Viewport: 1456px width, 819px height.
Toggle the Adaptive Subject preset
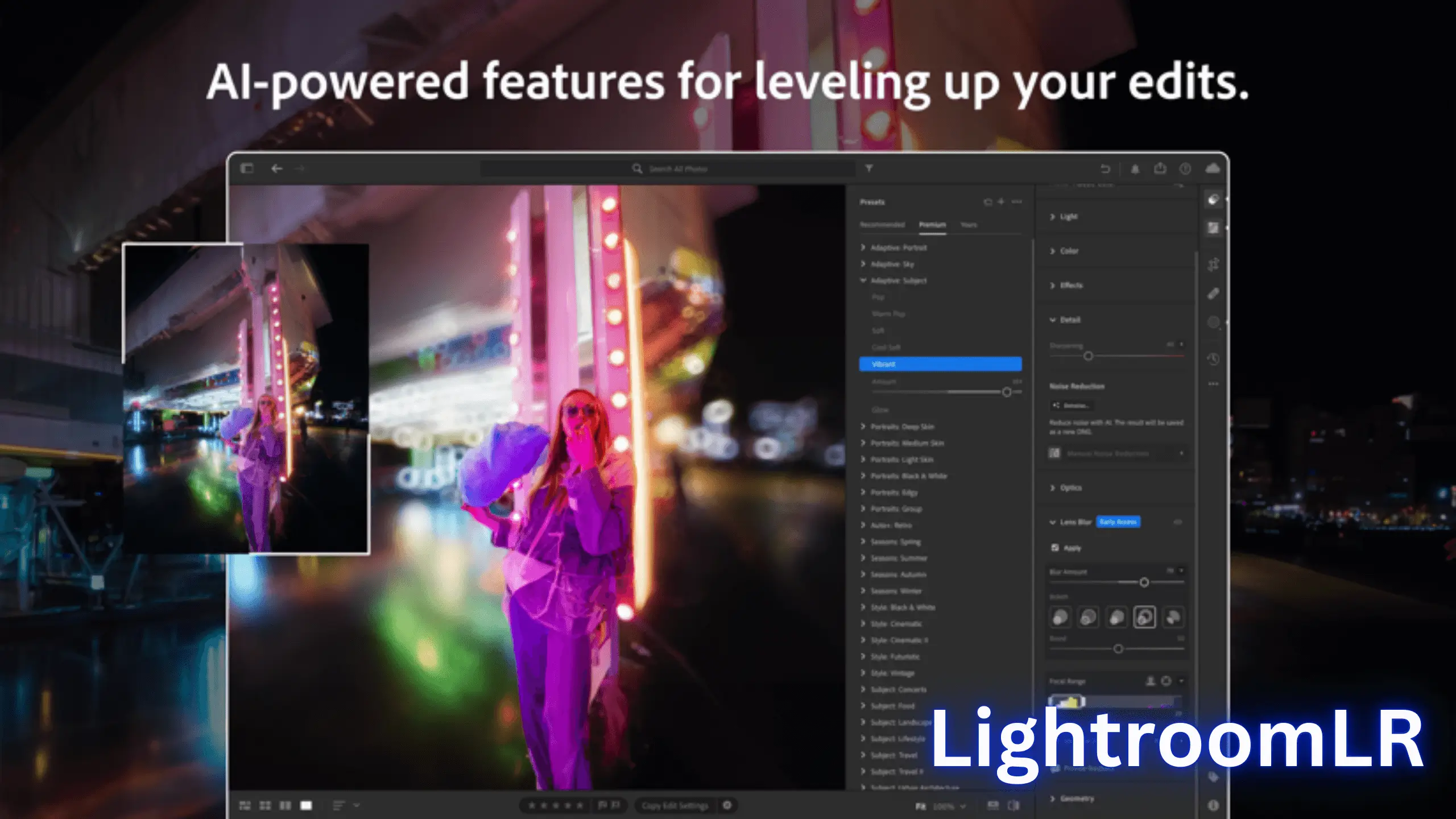coord(863,280)
